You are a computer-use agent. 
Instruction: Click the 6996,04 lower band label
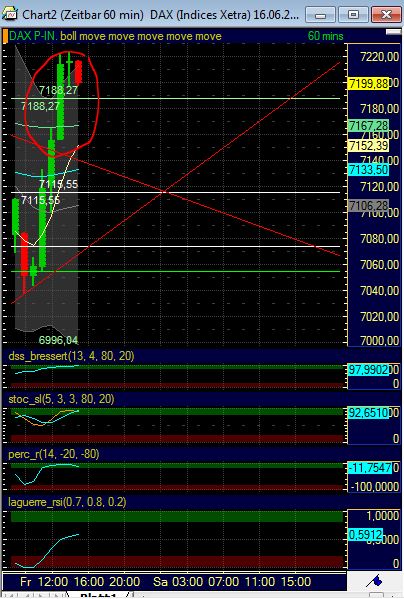coord(58,340)
